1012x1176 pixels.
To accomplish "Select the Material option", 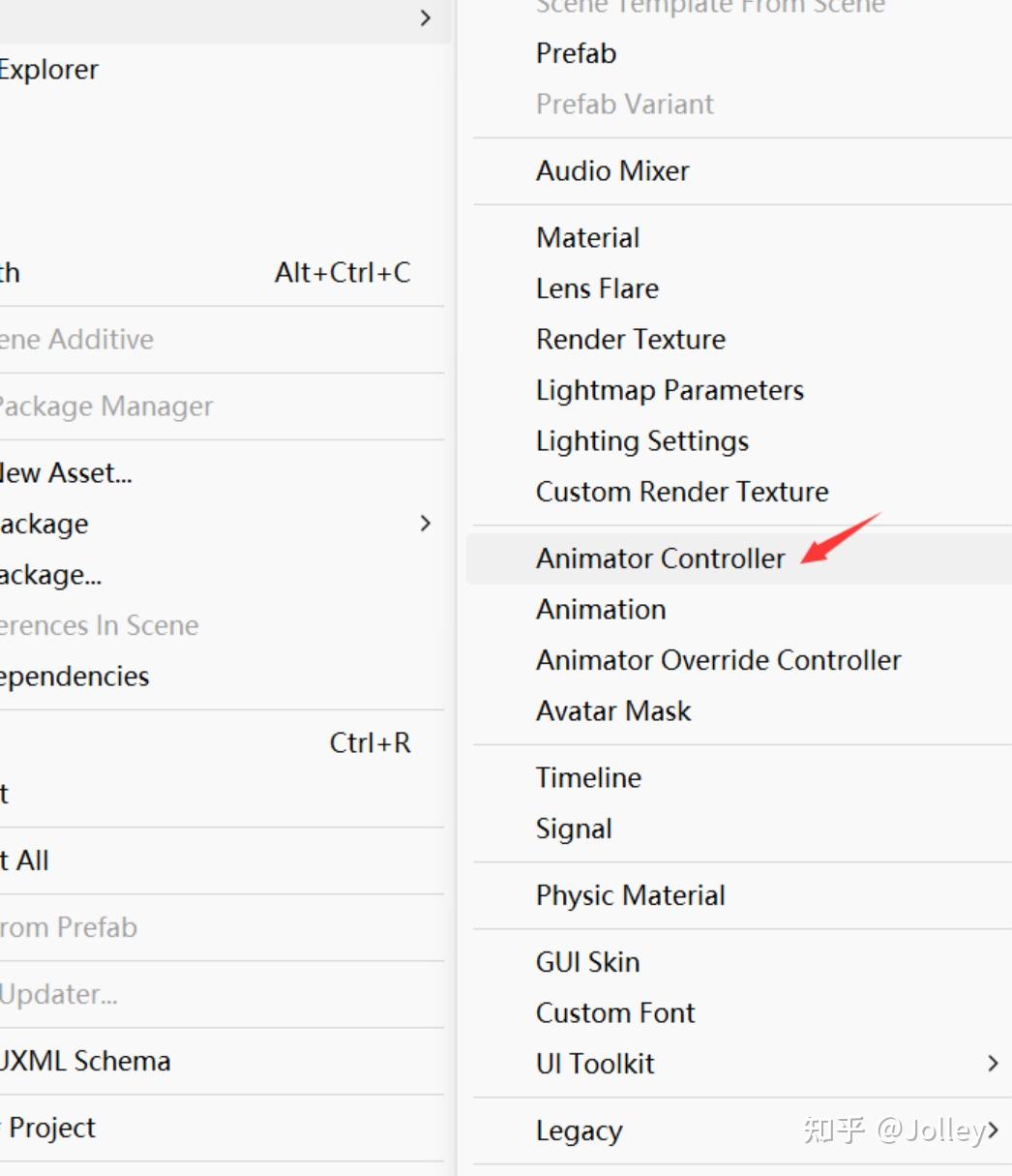I will (587, 238).
